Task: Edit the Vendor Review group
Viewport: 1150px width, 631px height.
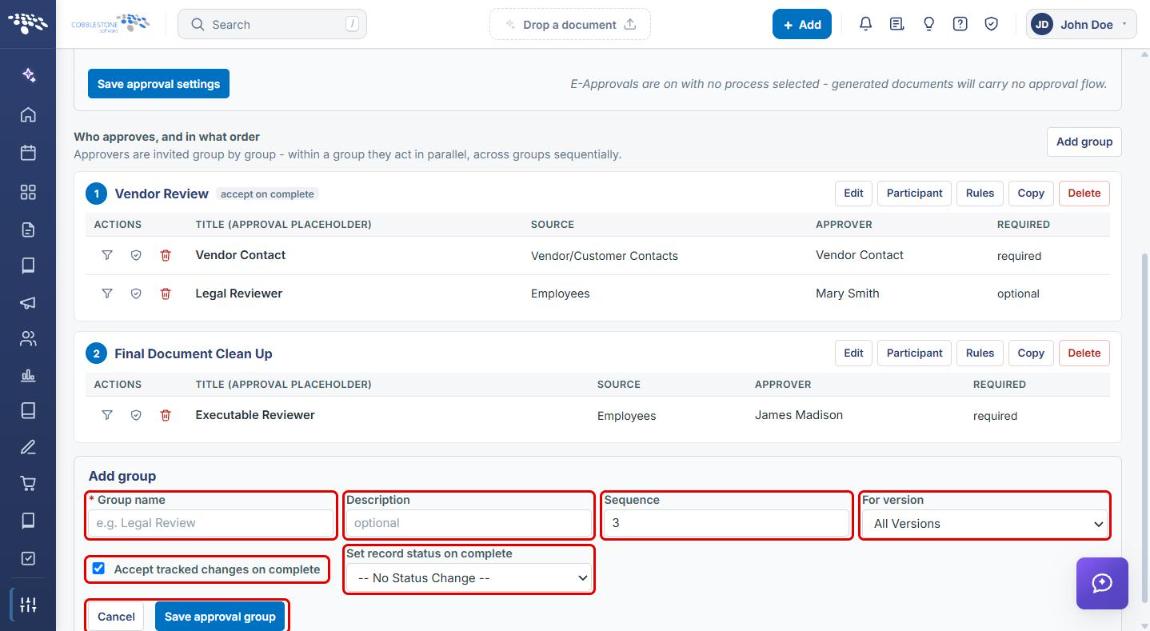Action: pyautogui.click(x=853, y=193)
